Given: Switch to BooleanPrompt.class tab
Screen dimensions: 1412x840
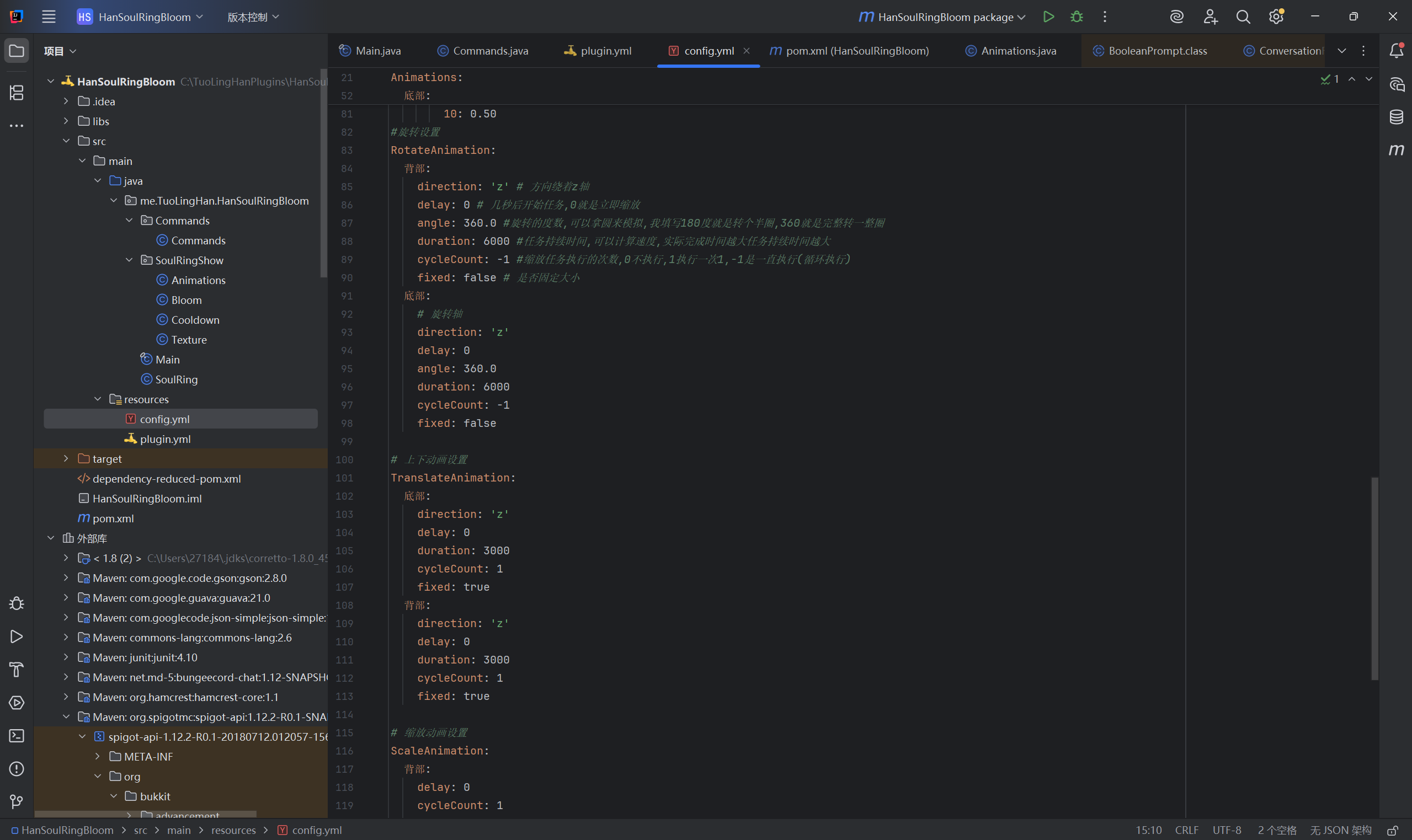Looking at the screenshot, I should click(1150, 51).
